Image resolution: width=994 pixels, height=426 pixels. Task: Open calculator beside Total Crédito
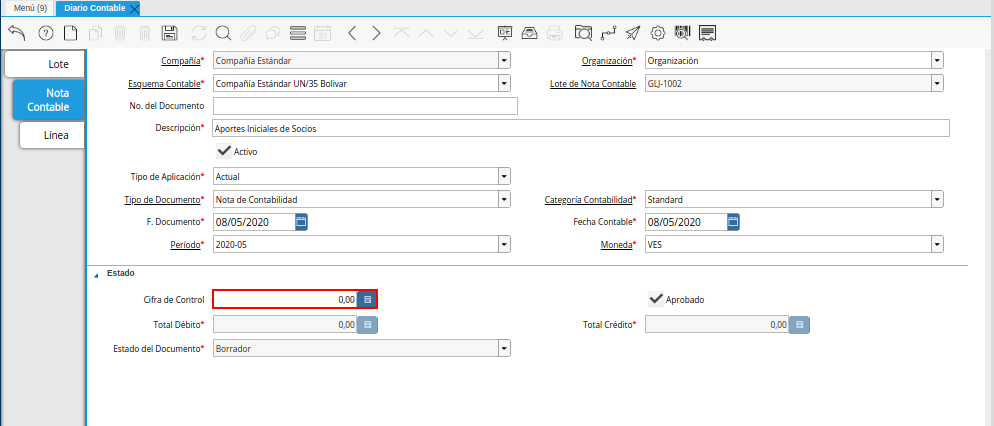point(799,325)
